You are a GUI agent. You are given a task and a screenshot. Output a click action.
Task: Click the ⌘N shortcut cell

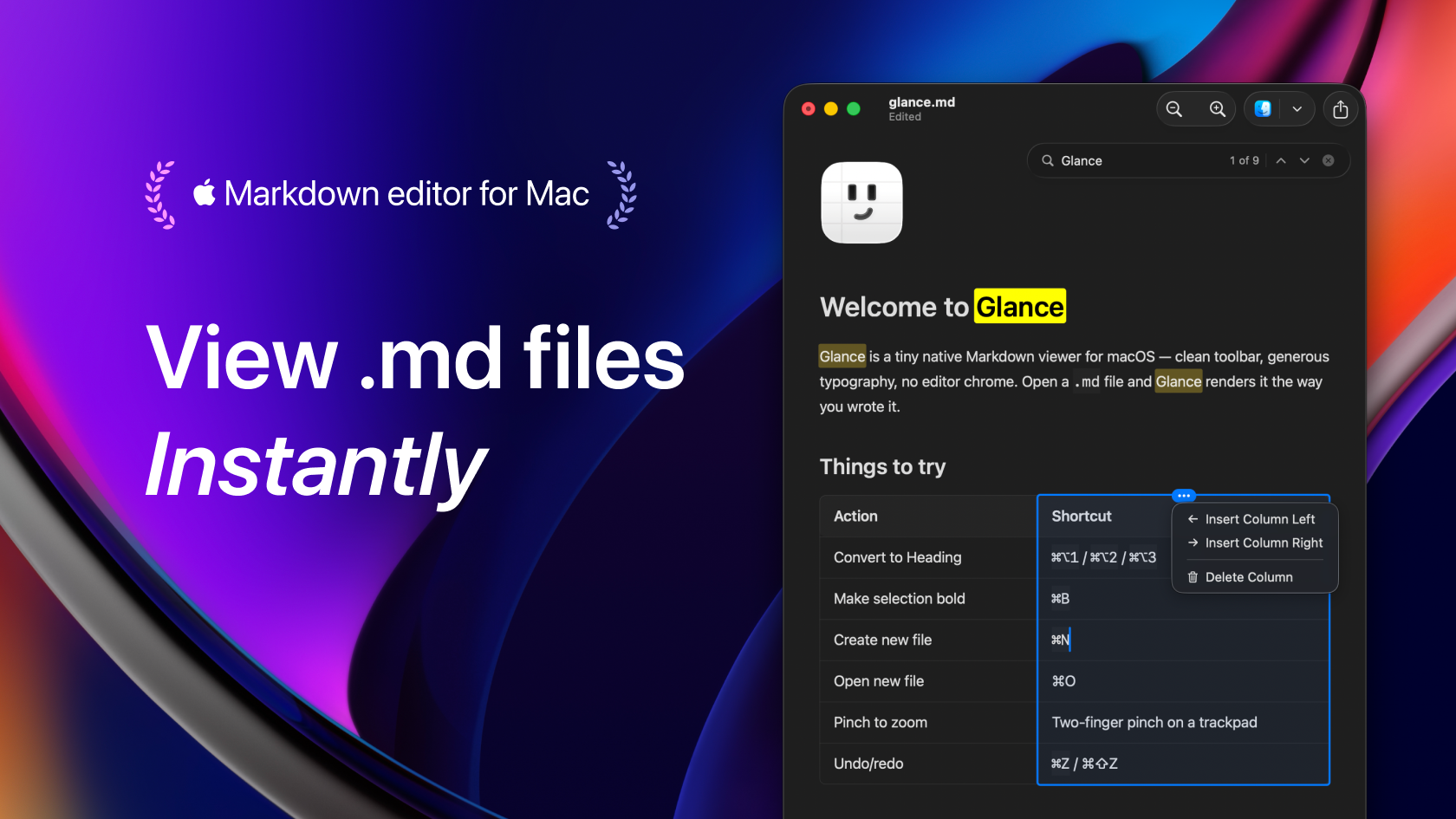point(1183,640)
